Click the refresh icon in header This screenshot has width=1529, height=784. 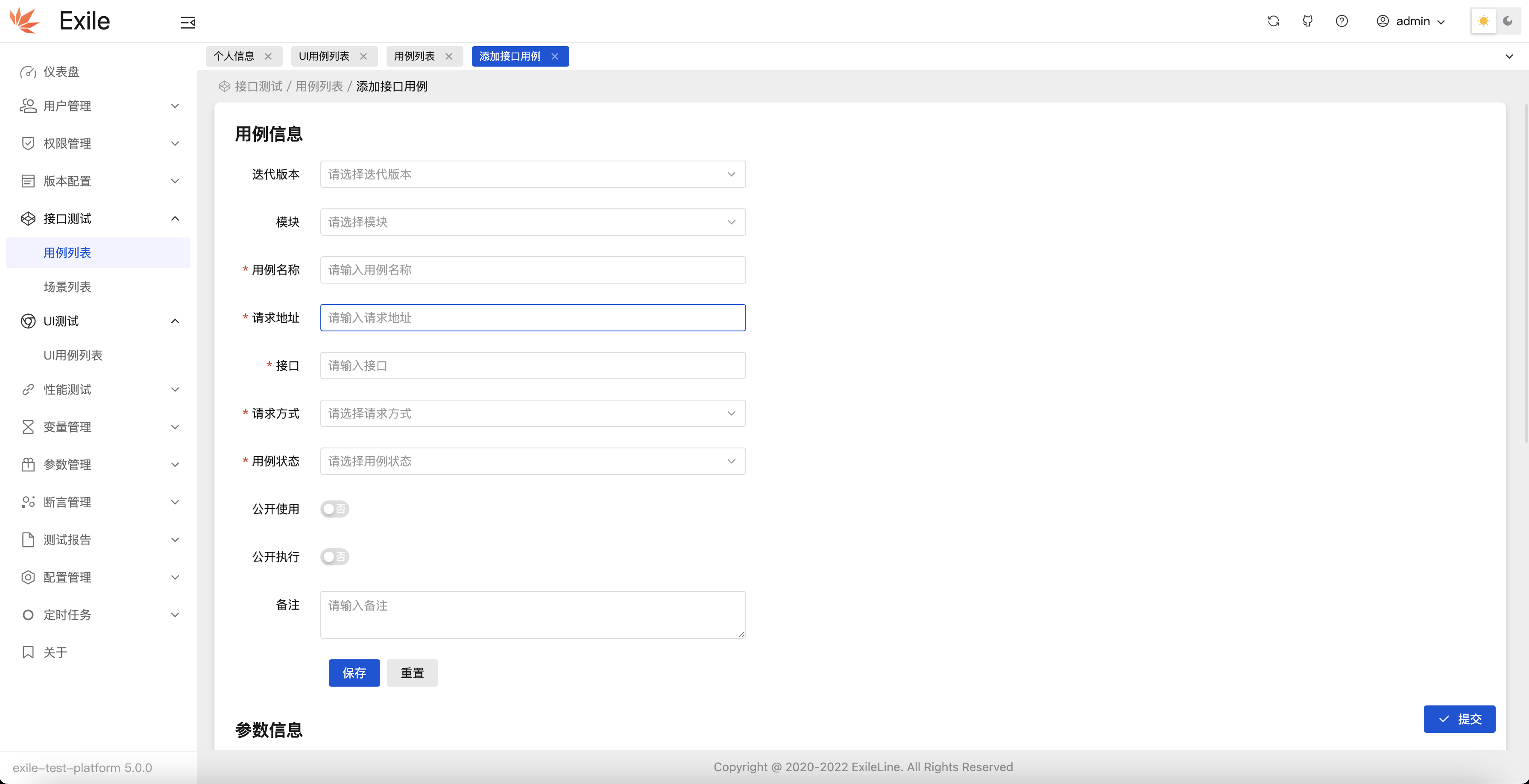pyautogui.click(x=1273, y=21)
